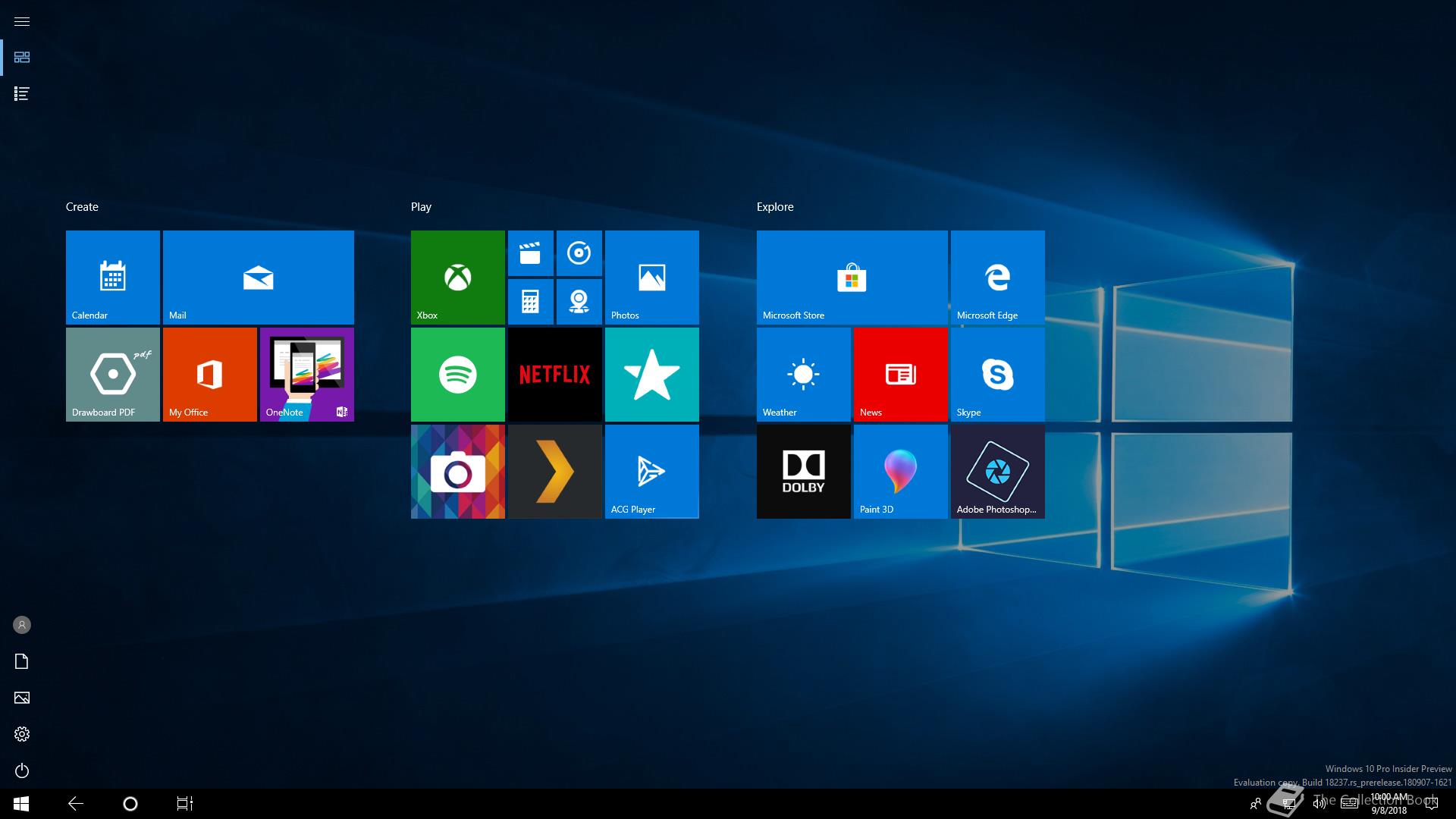Click the Play group header

[421, 207]
